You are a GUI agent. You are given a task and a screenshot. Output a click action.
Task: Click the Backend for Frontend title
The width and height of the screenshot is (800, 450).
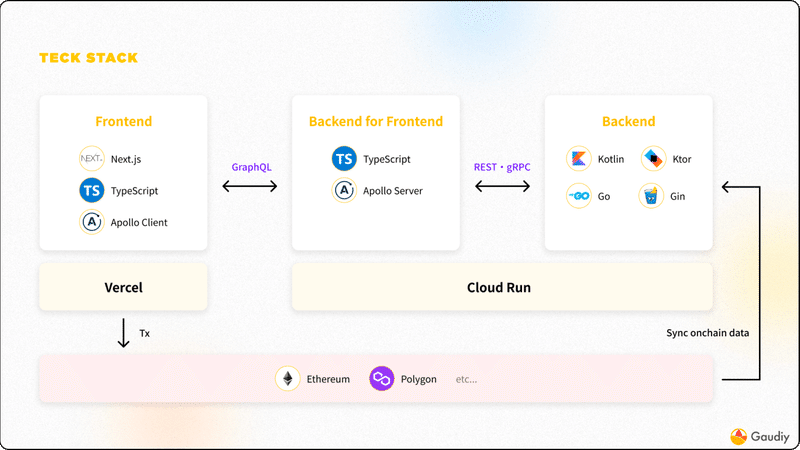[x=376, y=121]
